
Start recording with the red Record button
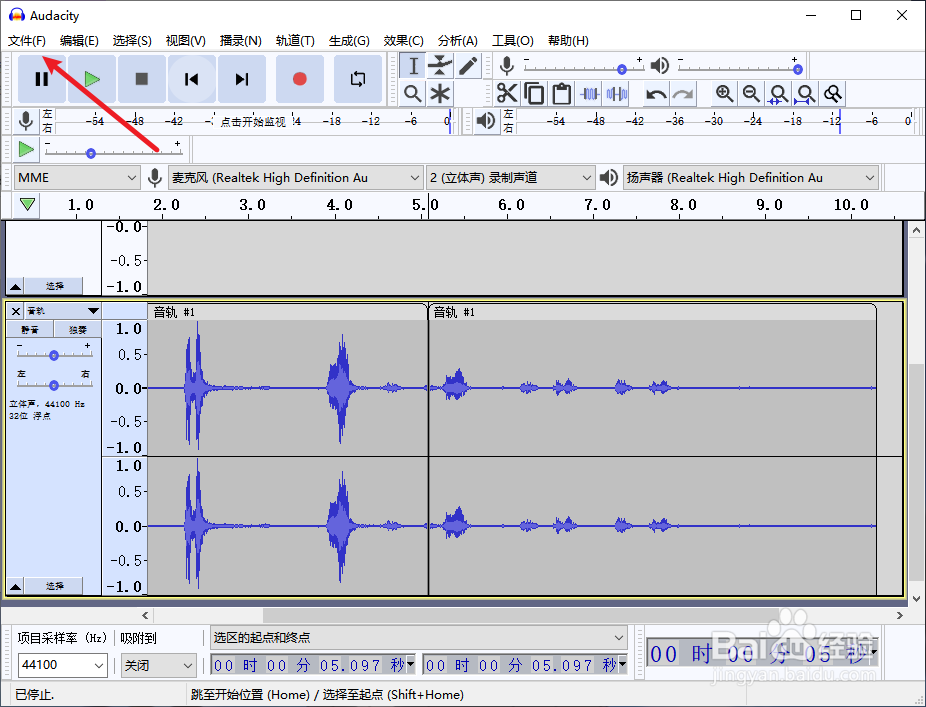click(300, 79)
